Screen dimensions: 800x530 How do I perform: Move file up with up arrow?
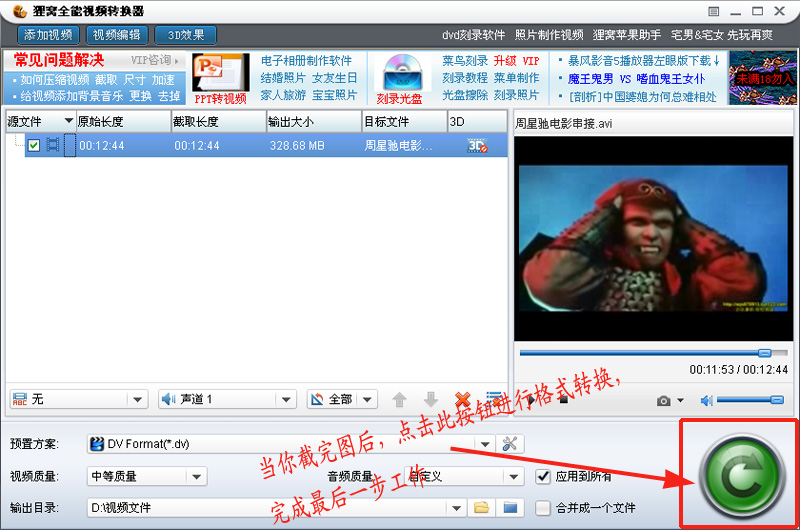pyautogui.click(x=399, y=399)
